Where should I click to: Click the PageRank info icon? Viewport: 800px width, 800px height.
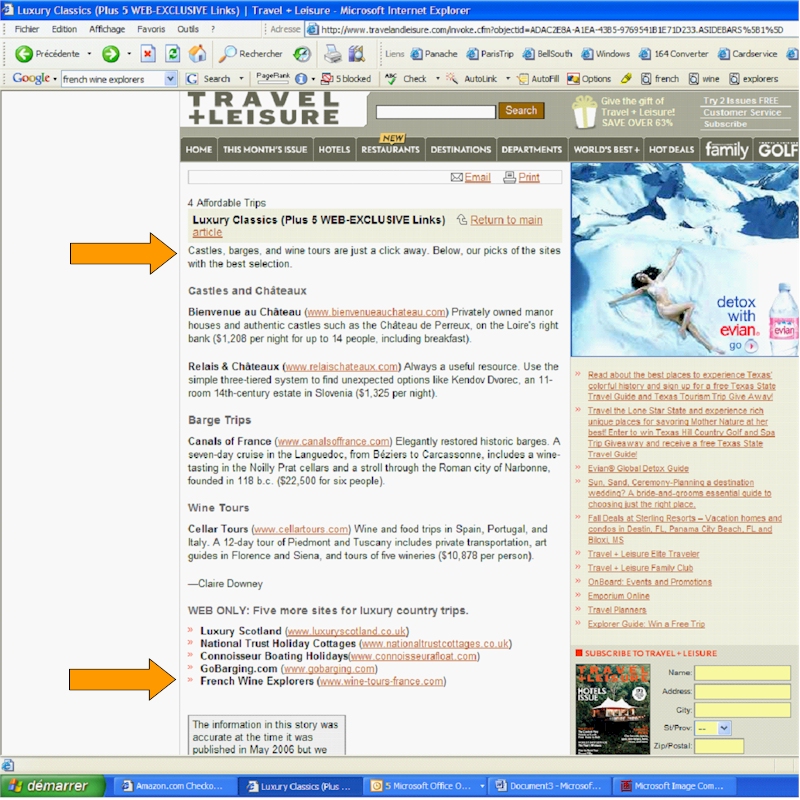(x=301, y=79)
